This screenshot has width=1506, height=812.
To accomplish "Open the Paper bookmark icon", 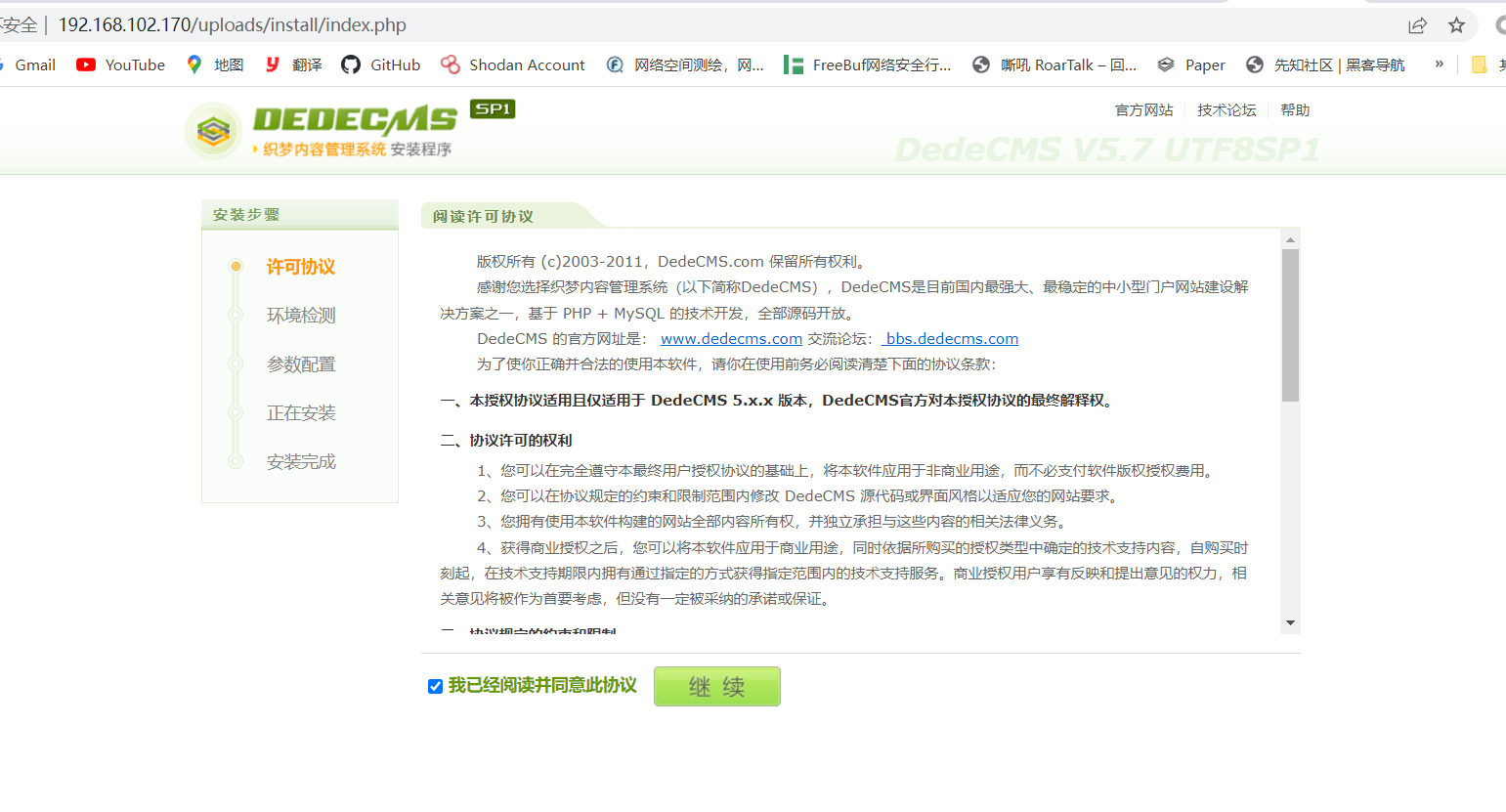I will tap(1166, 64).
